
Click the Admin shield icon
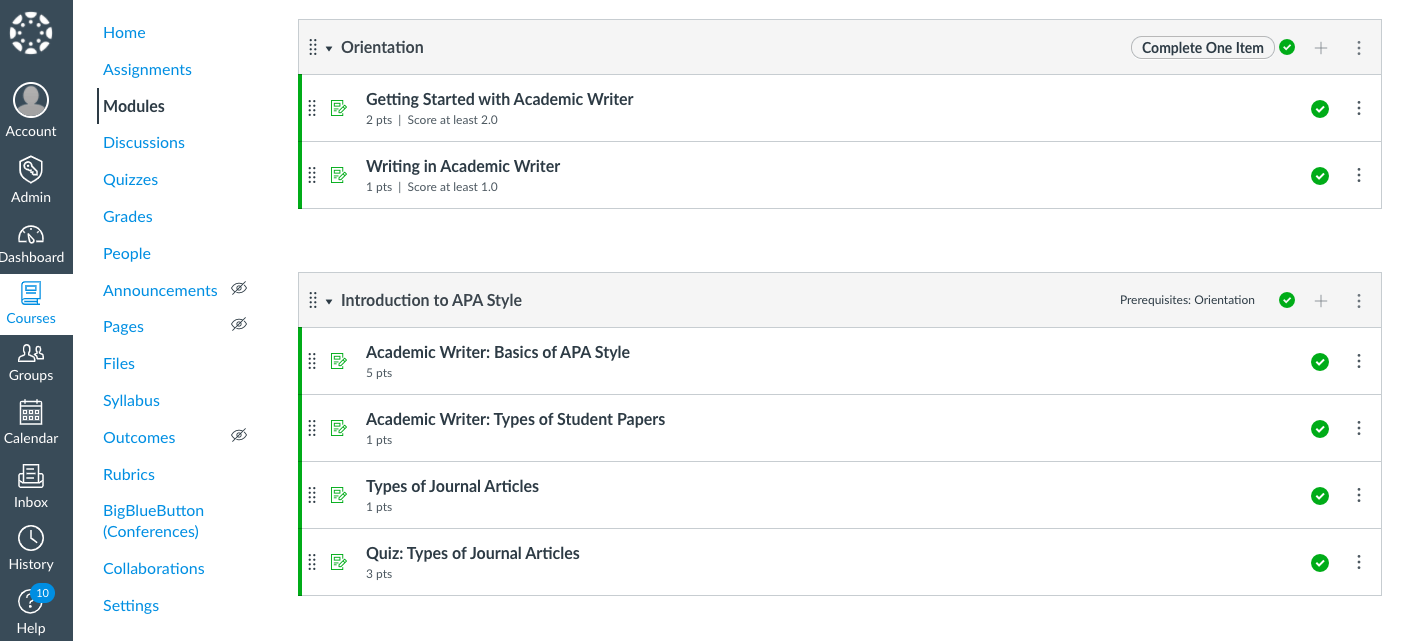pyautogui.click(x=31, y=169)
